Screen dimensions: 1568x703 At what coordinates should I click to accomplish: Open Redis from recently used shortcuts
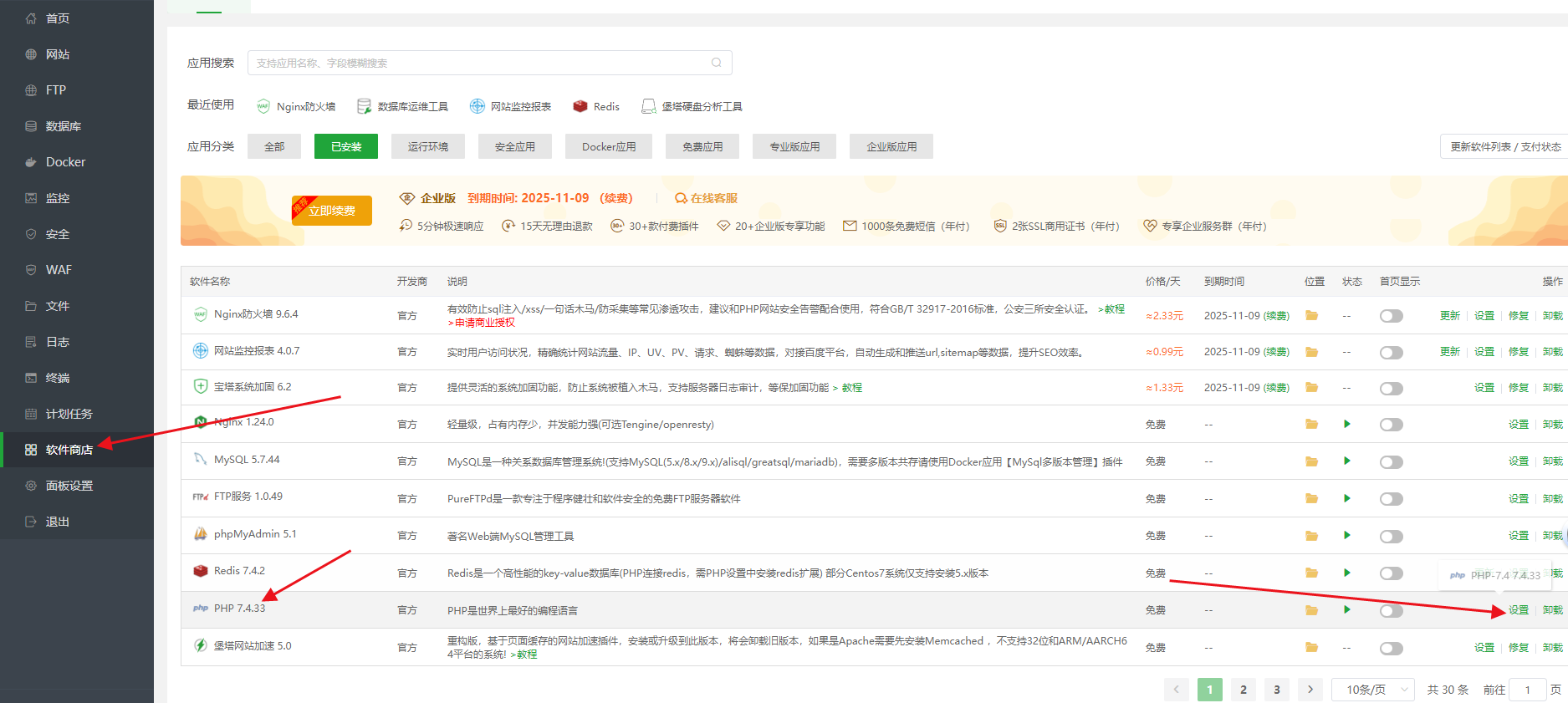tap(595, 106)
